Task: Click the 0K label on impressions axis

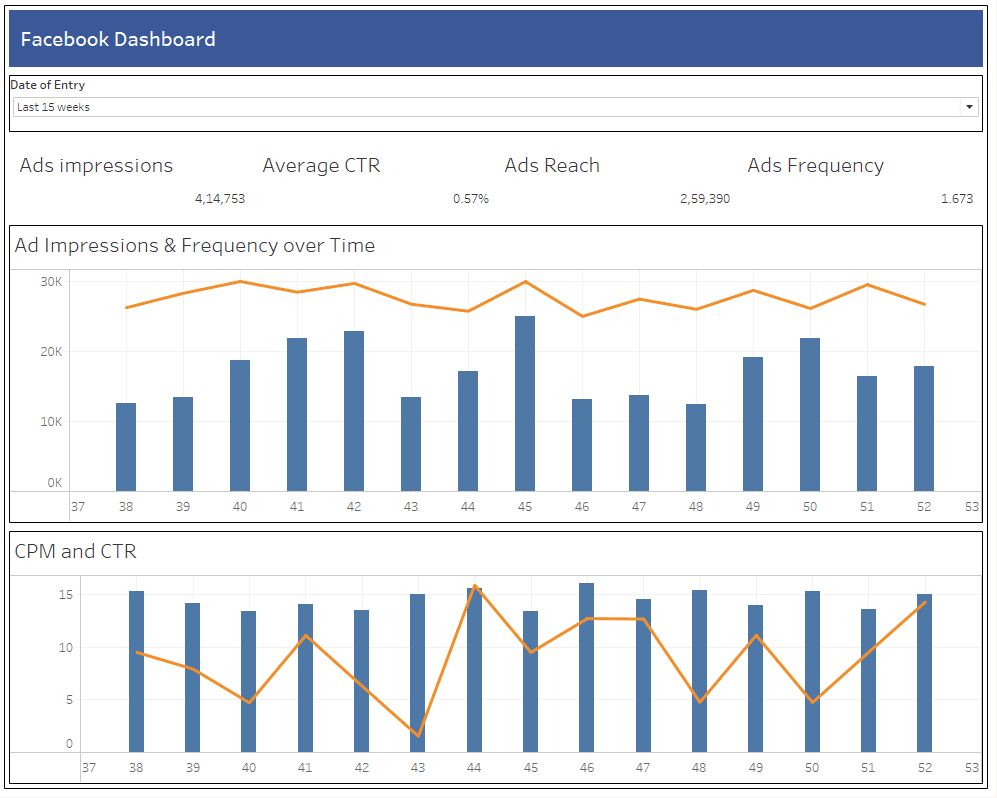Action: coord(55,483)
